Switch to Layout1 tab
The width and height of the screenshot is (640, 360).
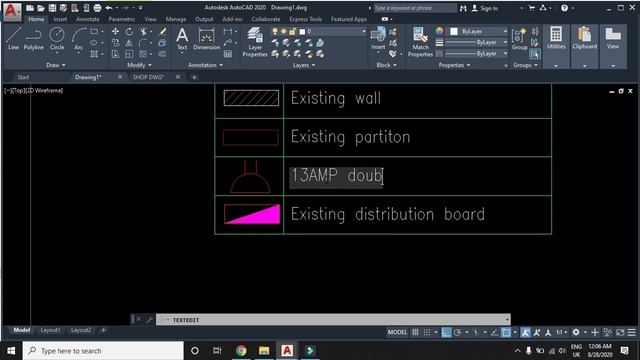50,330
